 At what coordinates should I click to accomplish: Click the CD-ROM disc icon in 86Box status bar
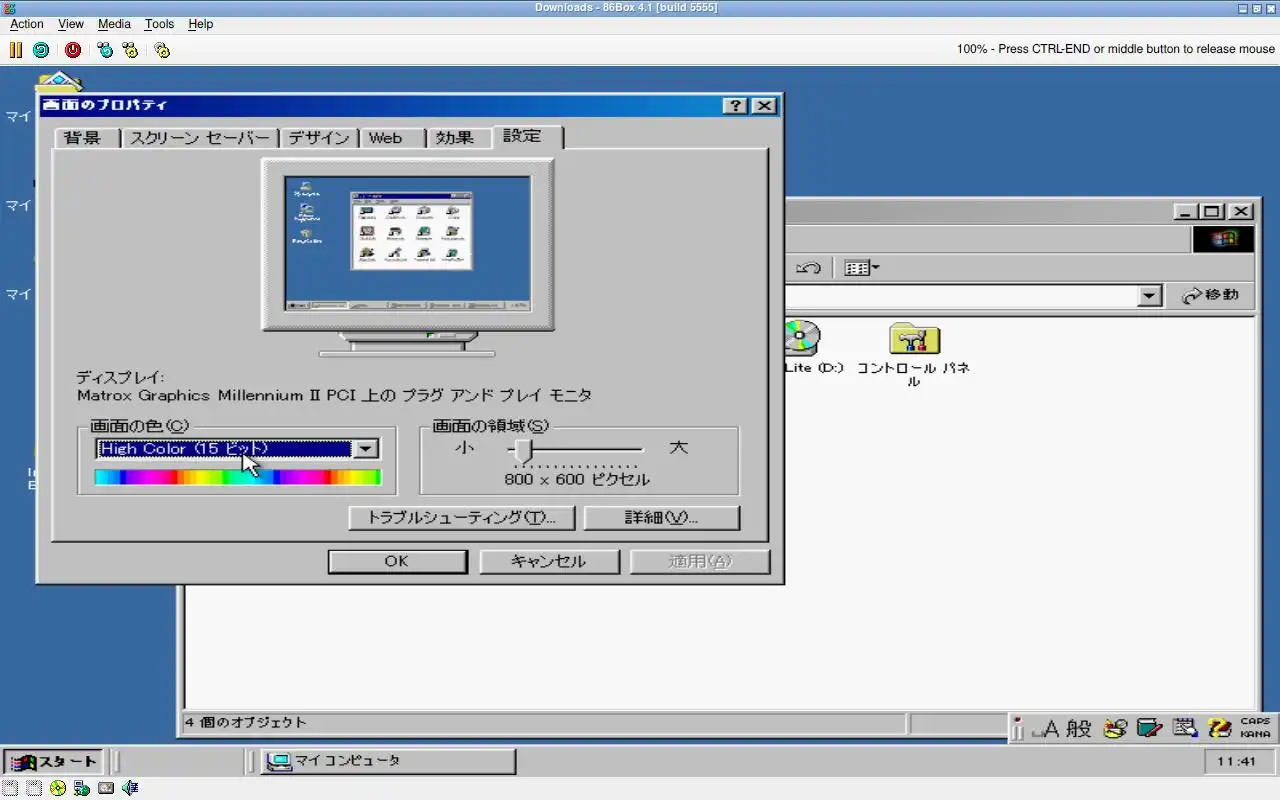point(58,788)
